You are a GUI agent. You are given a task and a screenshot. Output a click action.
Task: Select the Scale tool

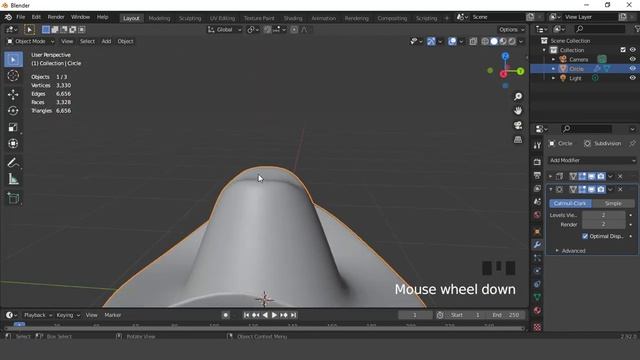tap(13, 127)
